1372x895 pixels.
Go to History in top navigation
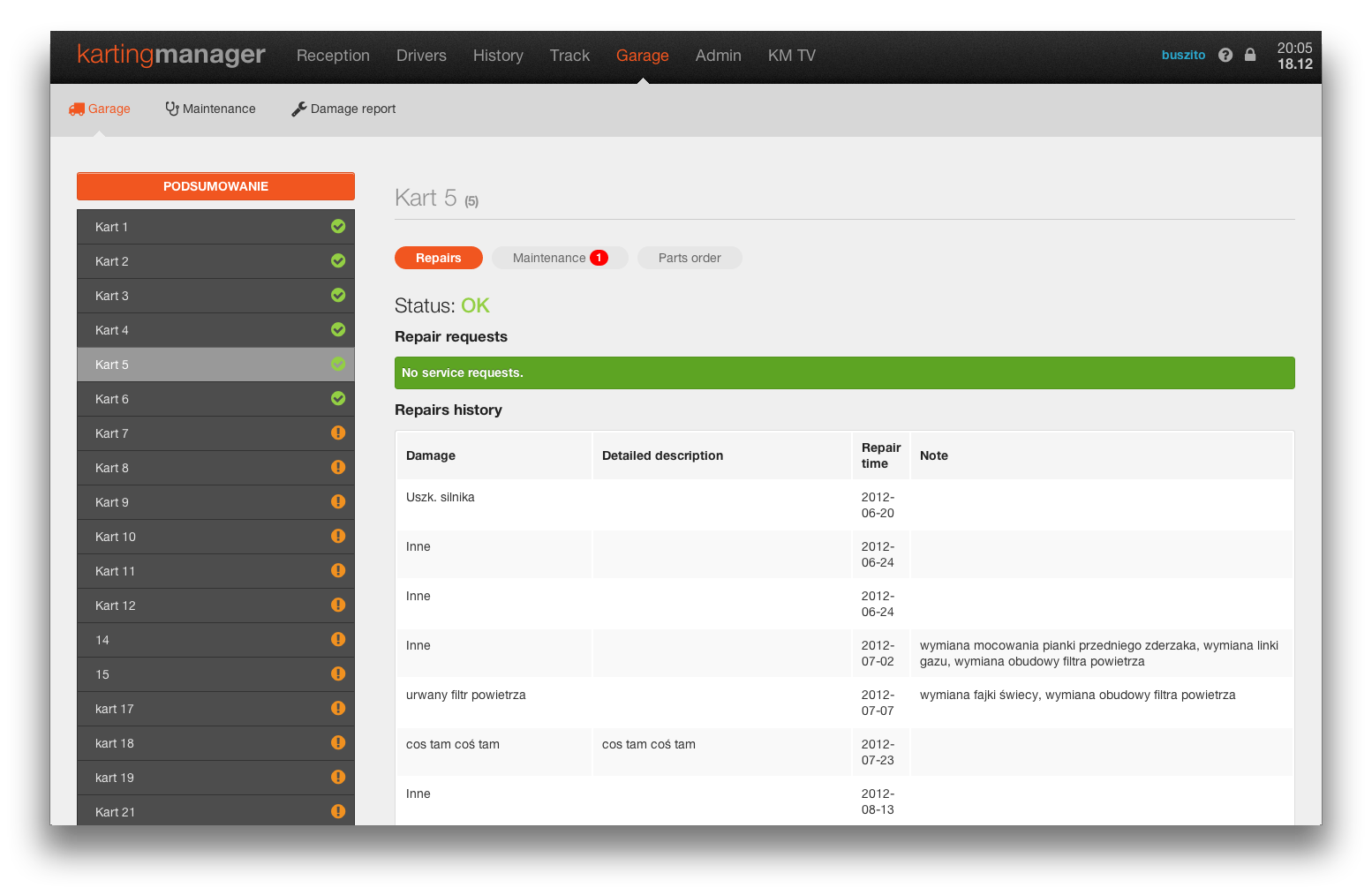[x=498, y=56]
